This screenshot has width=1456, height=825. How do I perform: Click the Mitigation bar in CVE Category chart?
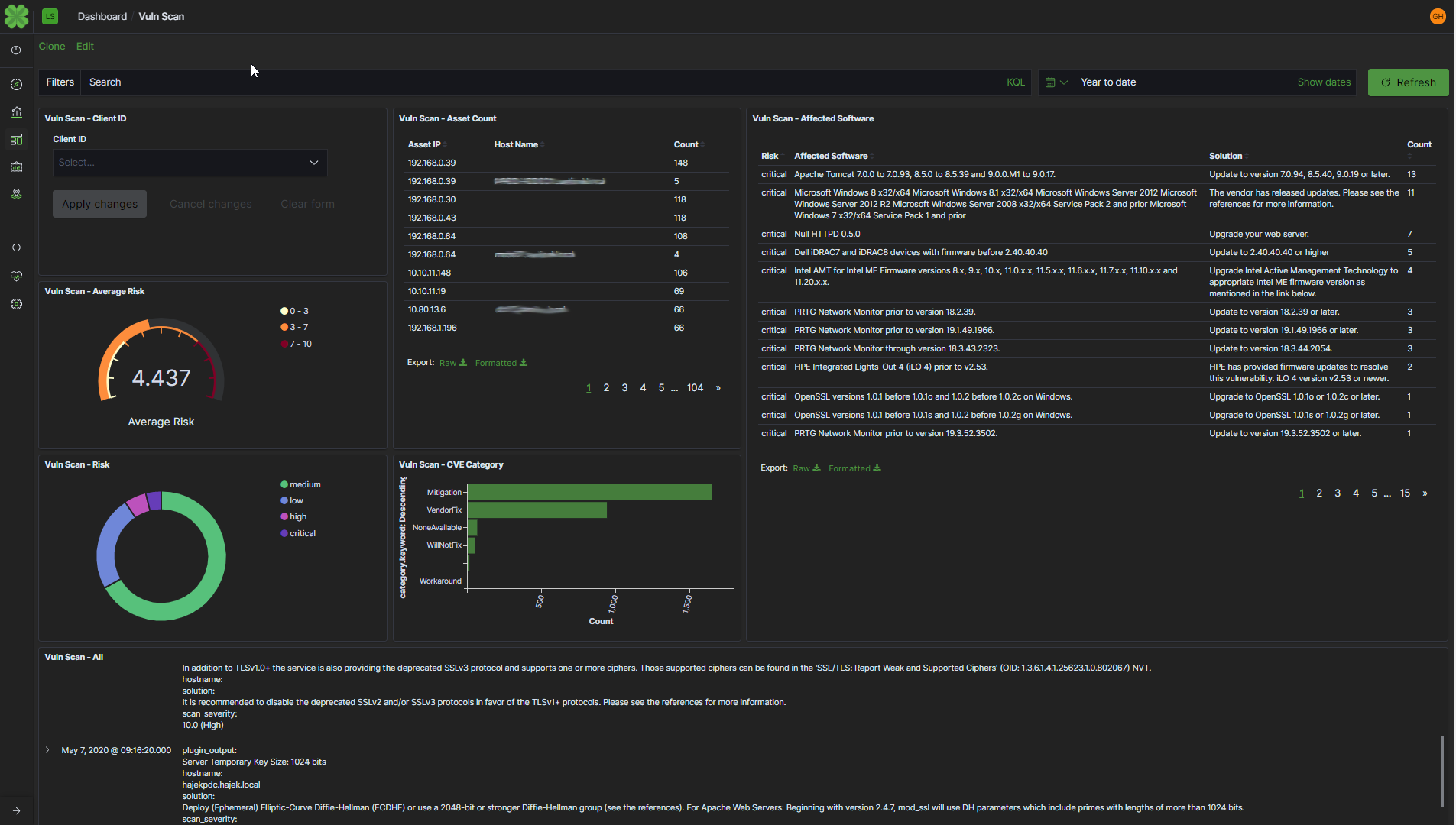tap(589, 493)
